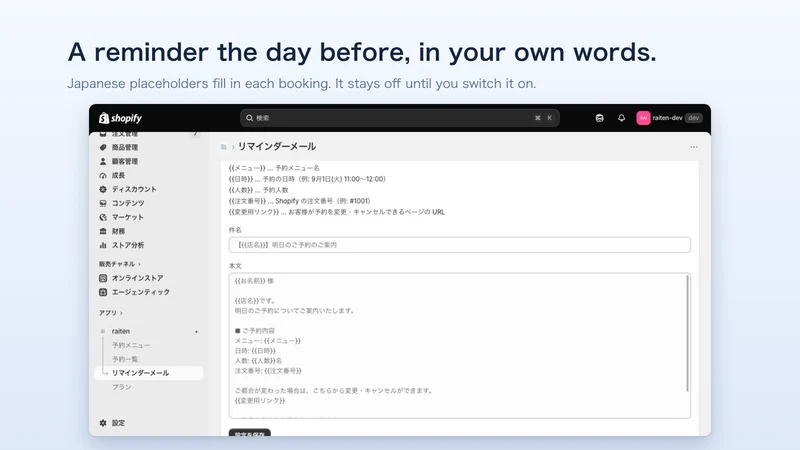Open 予約メニュー under raiten
Screen dimensions: 800x450
click(x=131, y=345)
